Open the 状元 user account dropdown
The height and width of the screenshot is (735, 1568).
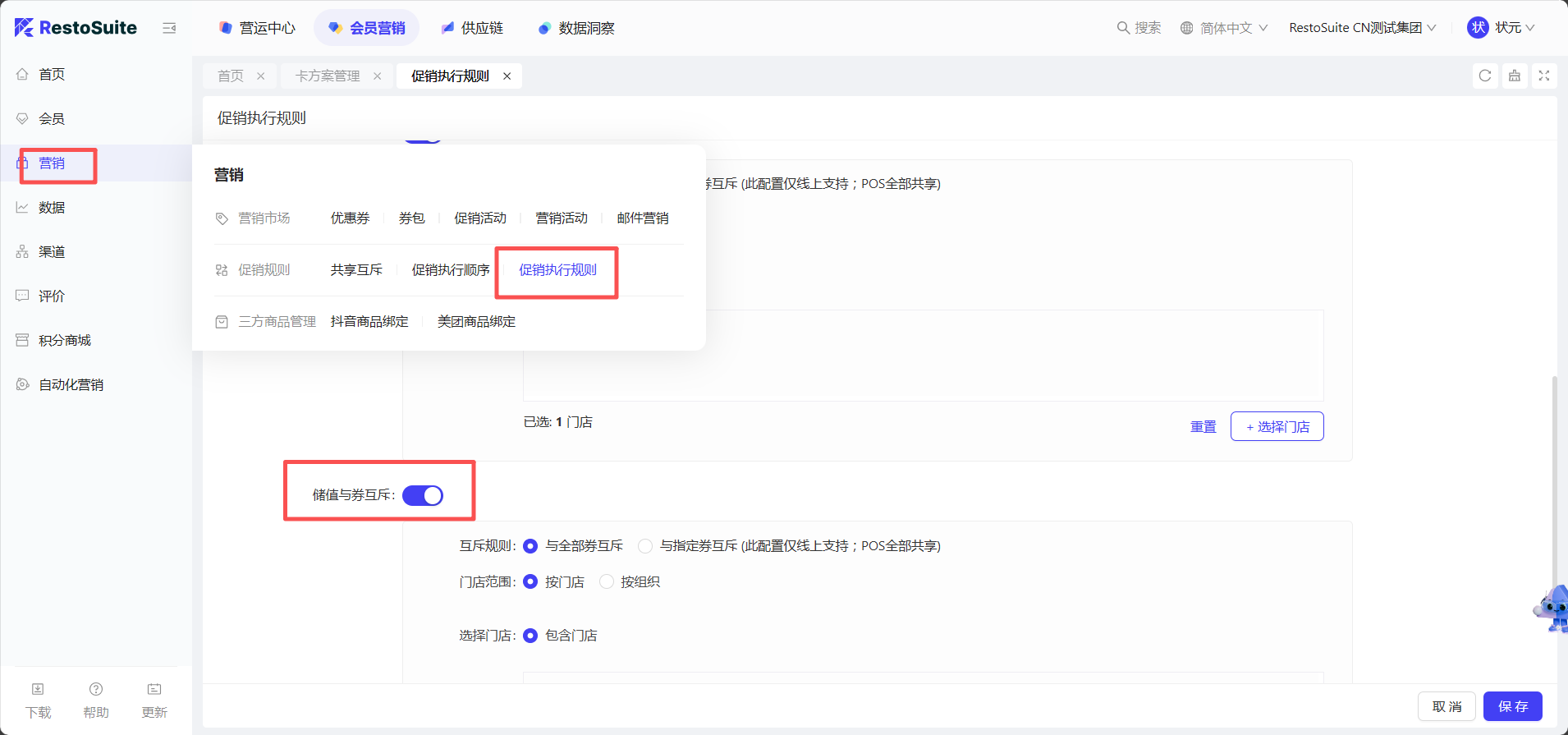pos(1502,28)
